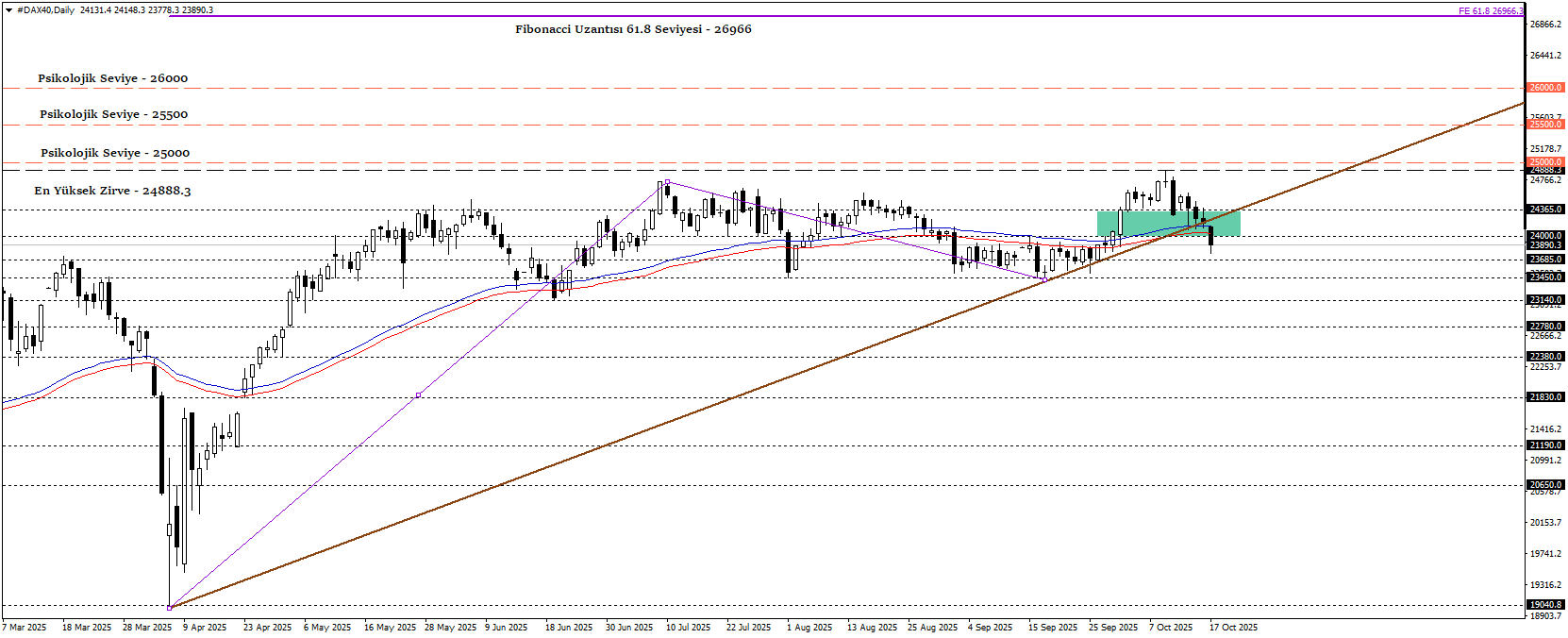
Task: Click the red 26000.0 price axis tag
Action: [1545, 88]
